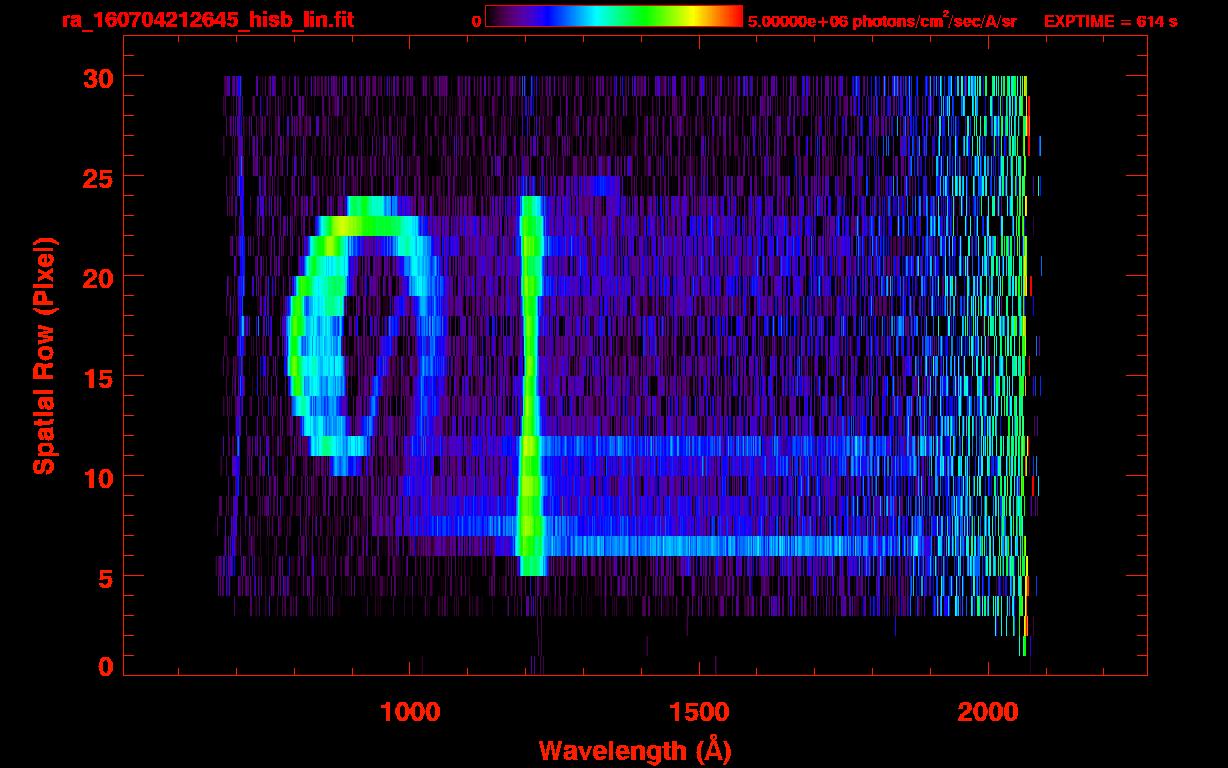
Task: Click the bright vertical Lyman-alpha line near 1216 Å
Action: point(530,386)
